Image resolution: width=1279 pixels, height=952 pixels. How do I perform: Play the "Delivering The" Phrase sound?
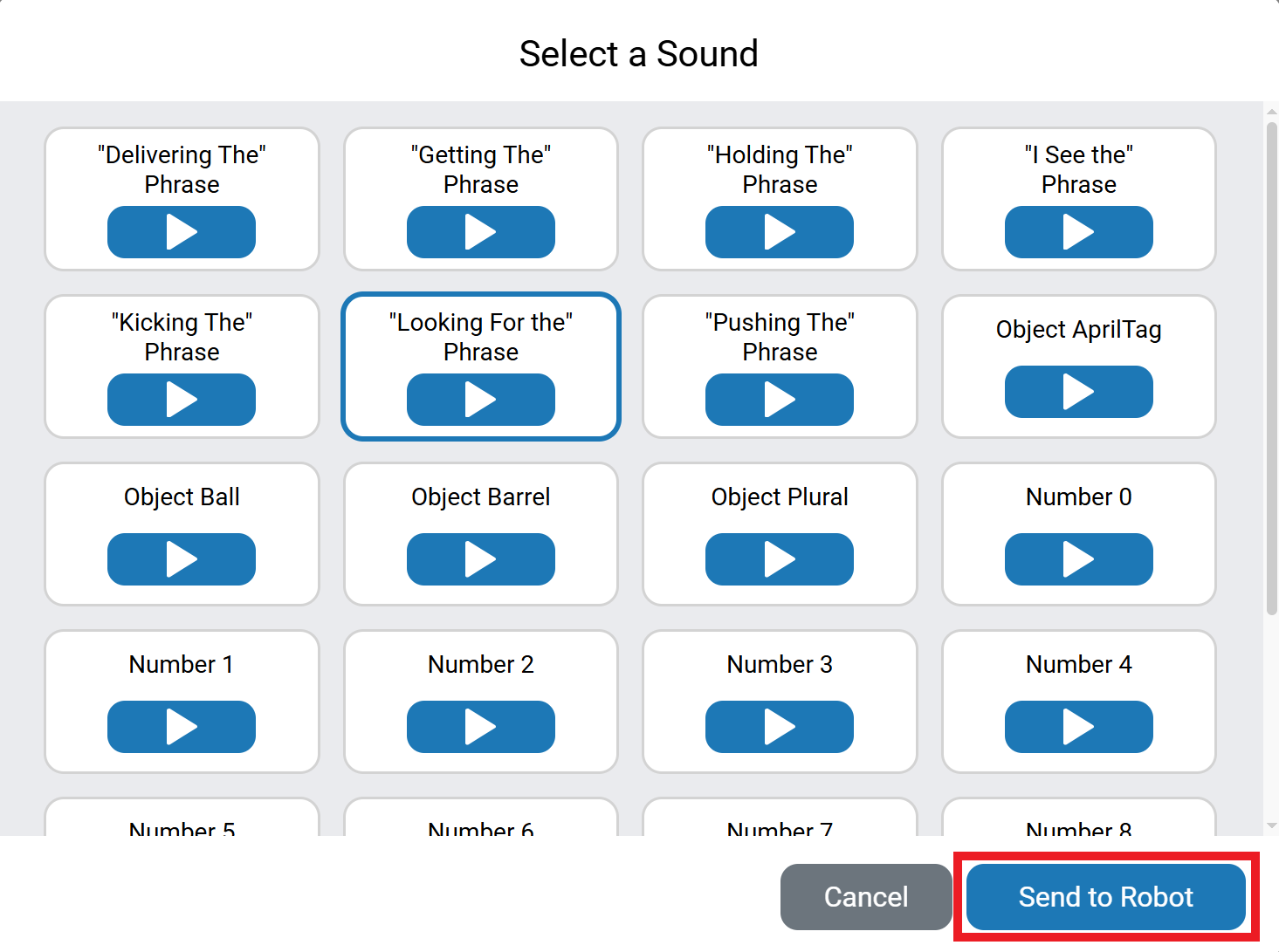coord(181,232)
